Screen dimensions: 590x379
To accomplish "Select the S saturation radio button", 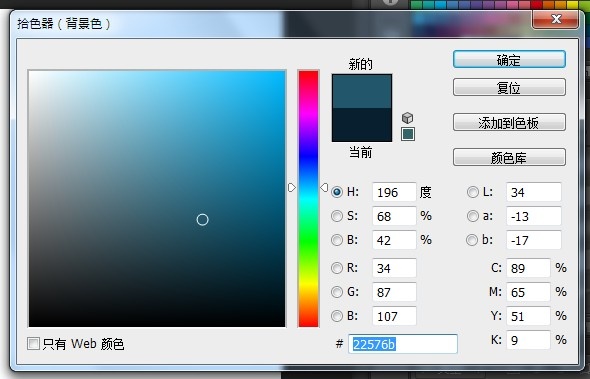I will click(337, 216).
